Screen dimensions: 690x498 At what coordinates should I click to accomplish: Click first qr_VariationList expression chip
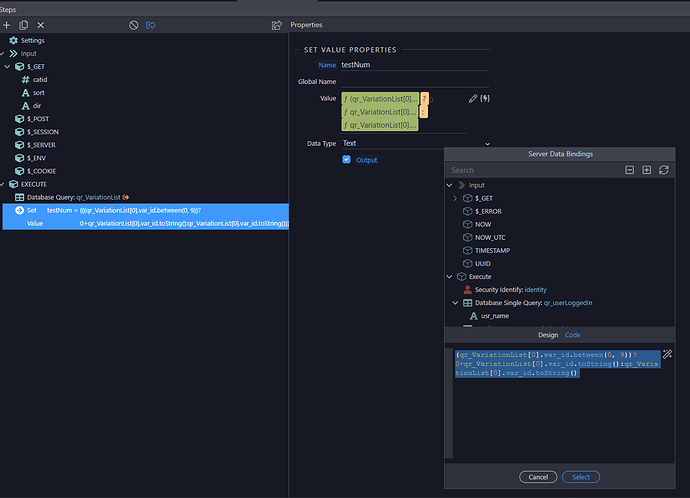click(380, 99)
